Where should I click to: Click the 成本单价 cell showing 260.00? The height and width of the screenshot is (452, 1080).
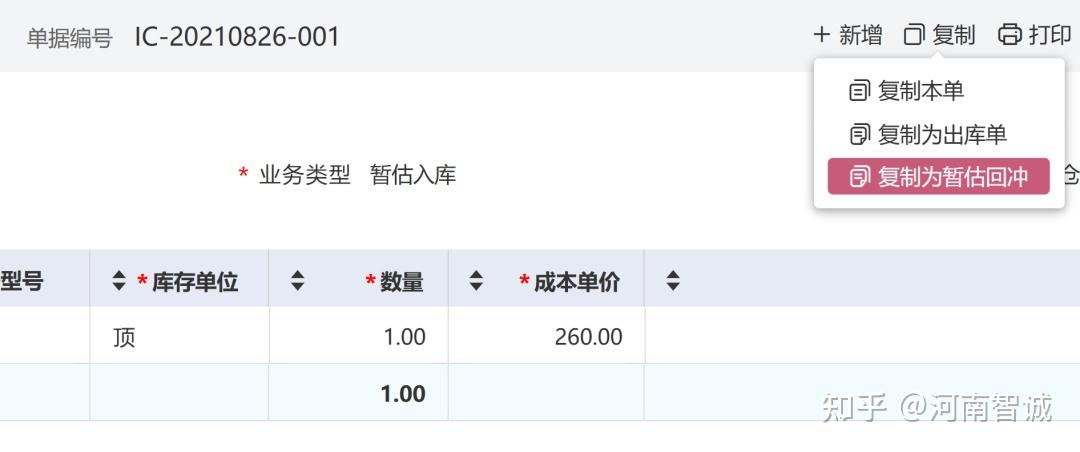(547, 336)
